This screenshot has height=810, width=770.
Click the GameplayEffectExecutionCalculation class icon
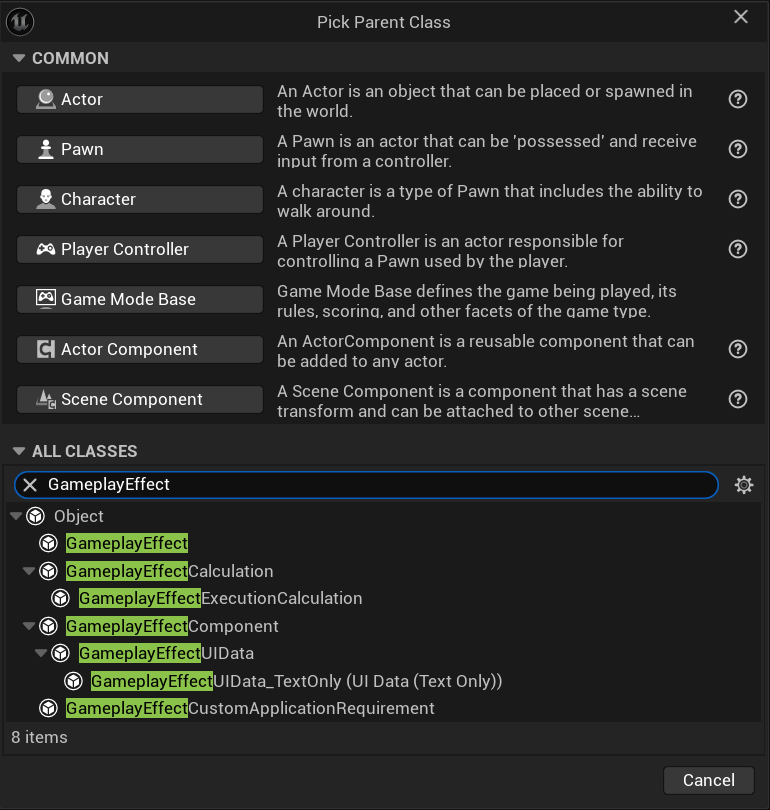click(x=61, y=598)
